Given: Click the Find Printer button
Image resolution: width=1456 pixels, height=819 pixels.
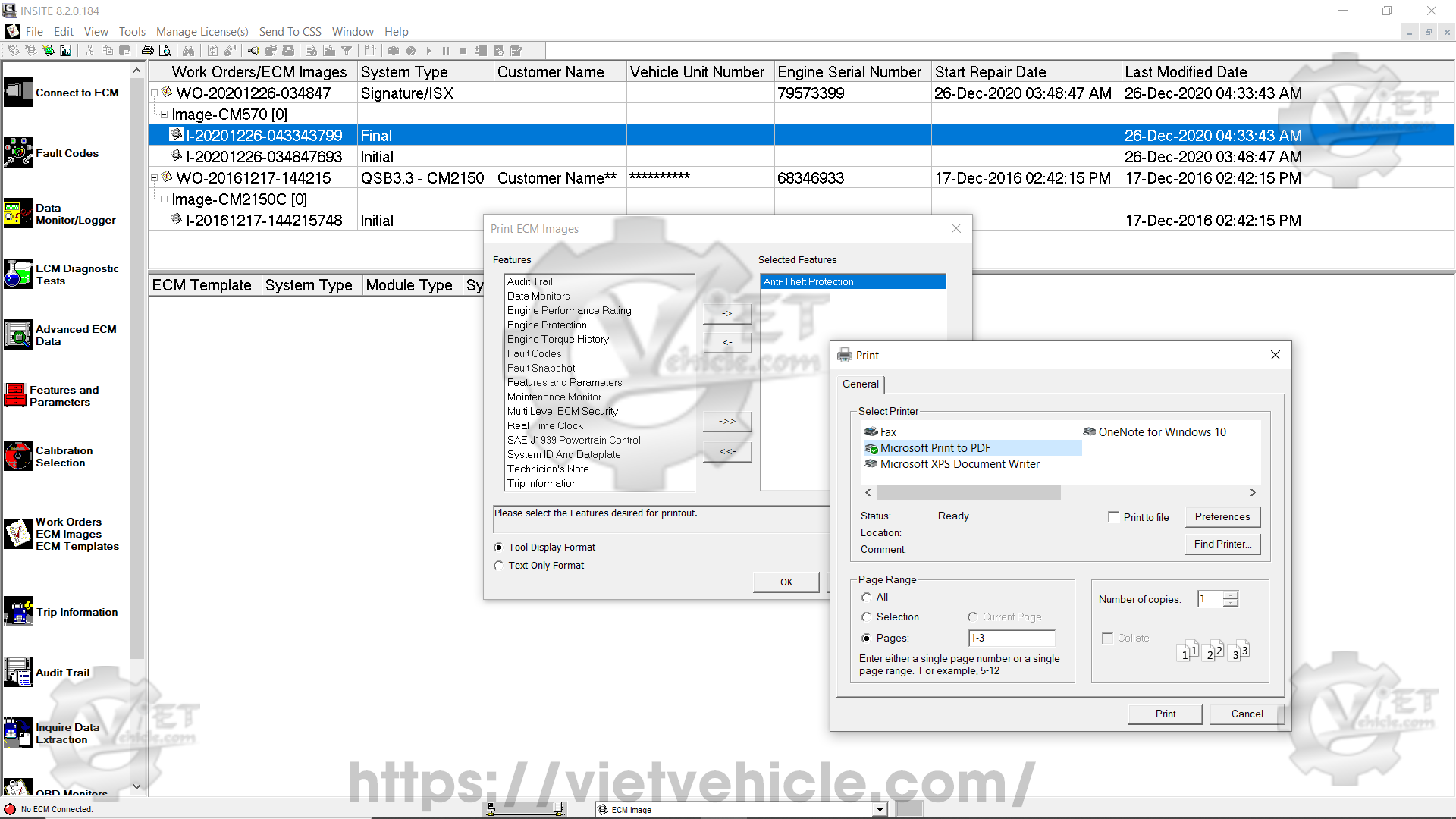Looking at the screenshot, I should click(1222, 544).
